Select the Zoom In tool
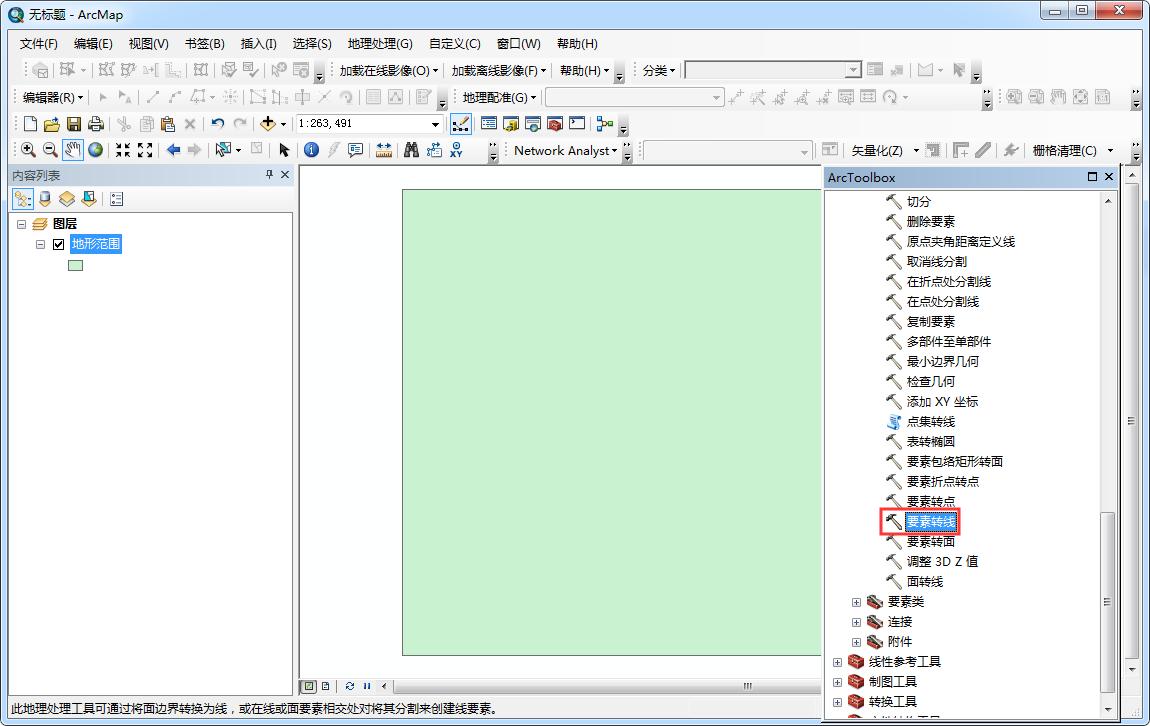This screenshot has height=726, width=1150. click(x=28, y=150)
